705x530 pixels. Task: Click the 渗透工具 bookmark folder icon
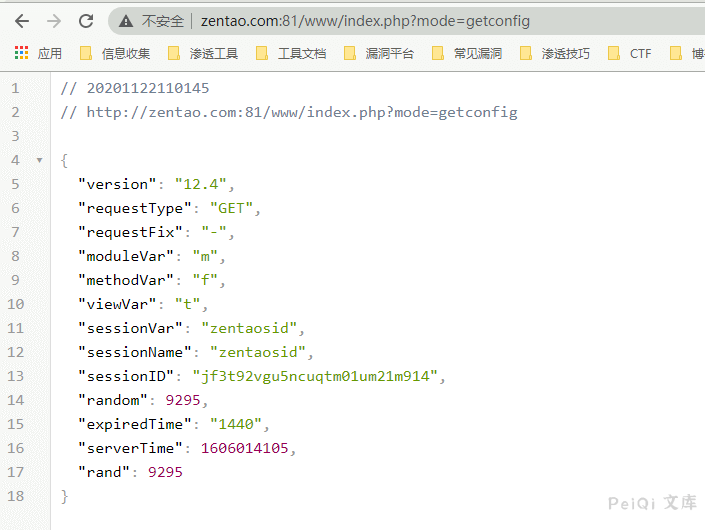tap(174, 53)
